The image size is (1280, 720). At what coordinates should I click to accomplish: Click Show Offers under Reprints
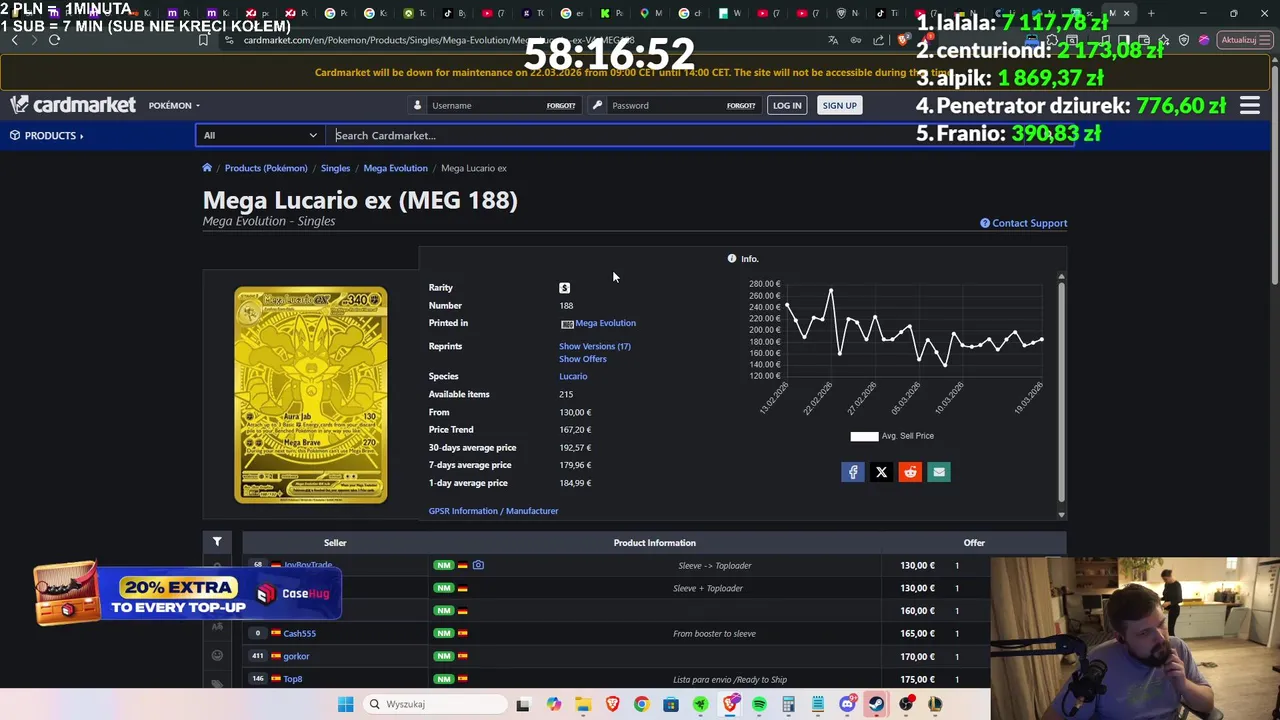point(583,359)
